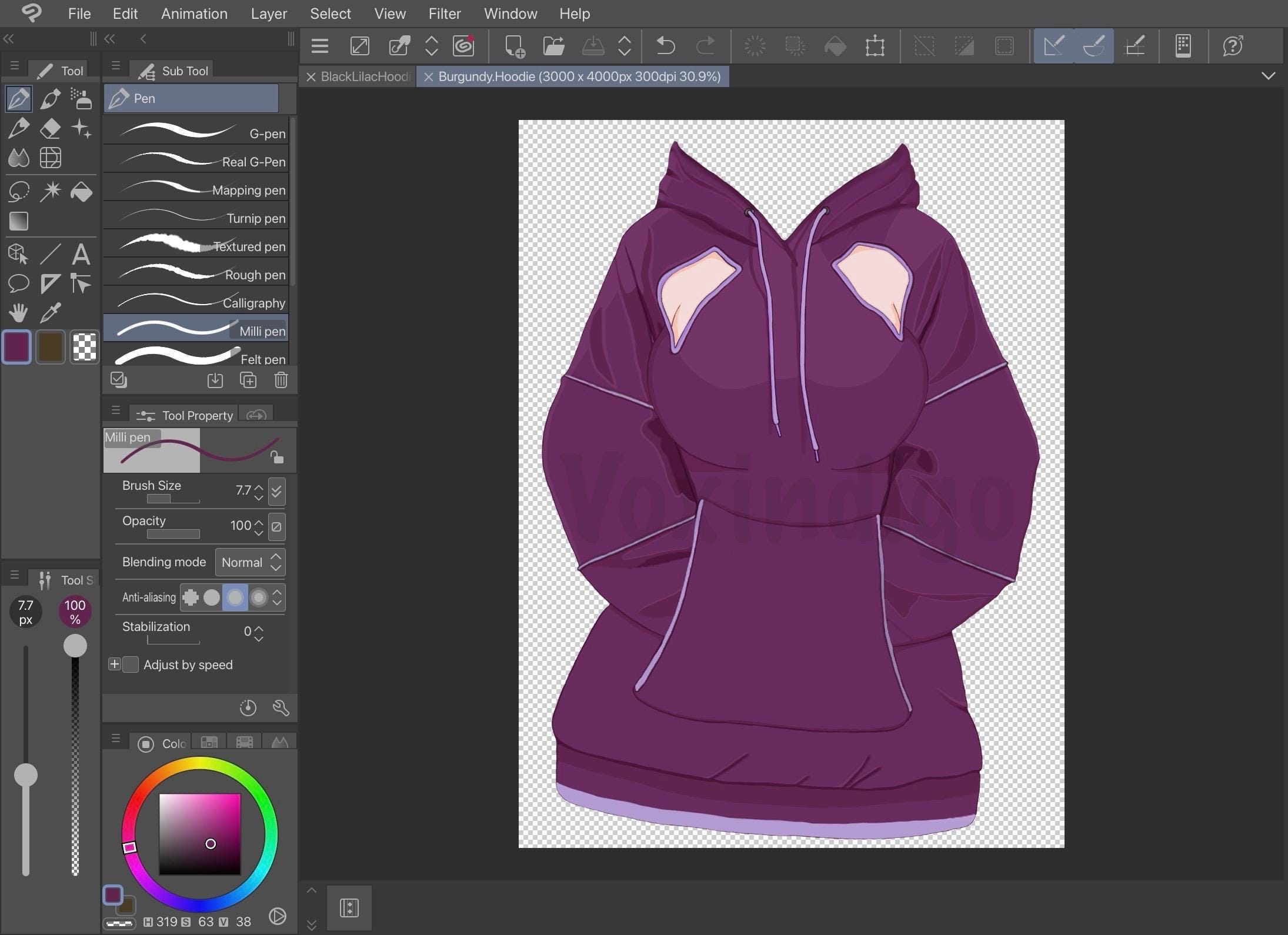Open the Blending mode dropdown
The height and width of the screenshot is (935, 1288).
pos(250,562)
